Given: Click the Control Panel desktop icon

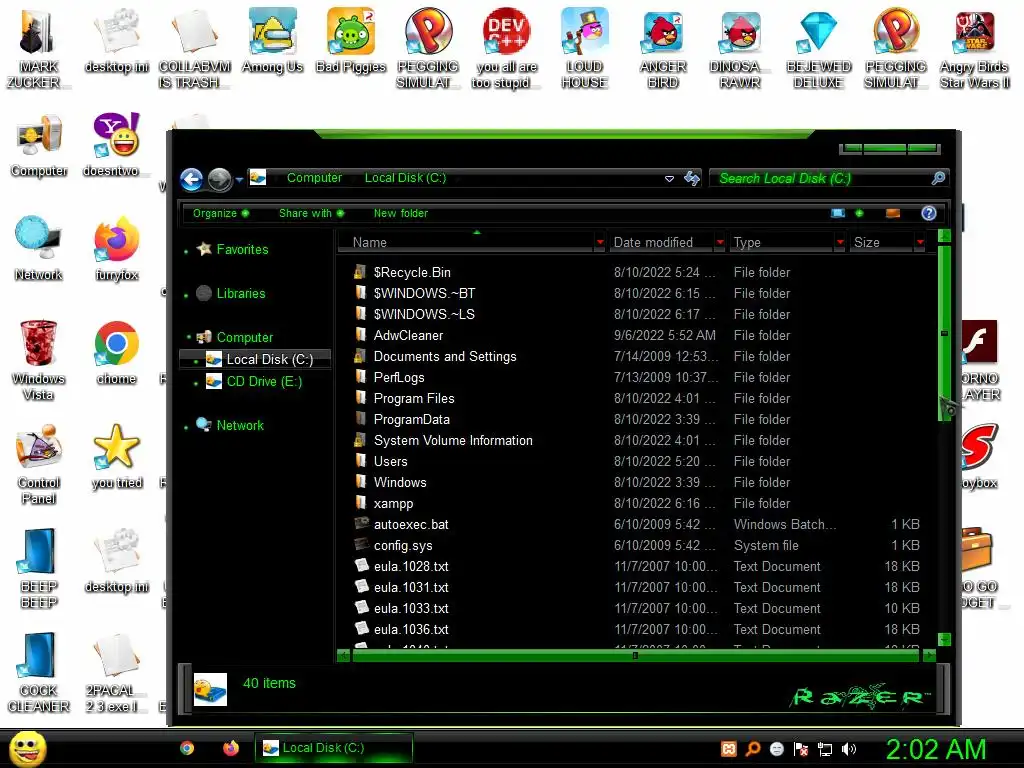Looking at the screenshot, I should [39, 464].
